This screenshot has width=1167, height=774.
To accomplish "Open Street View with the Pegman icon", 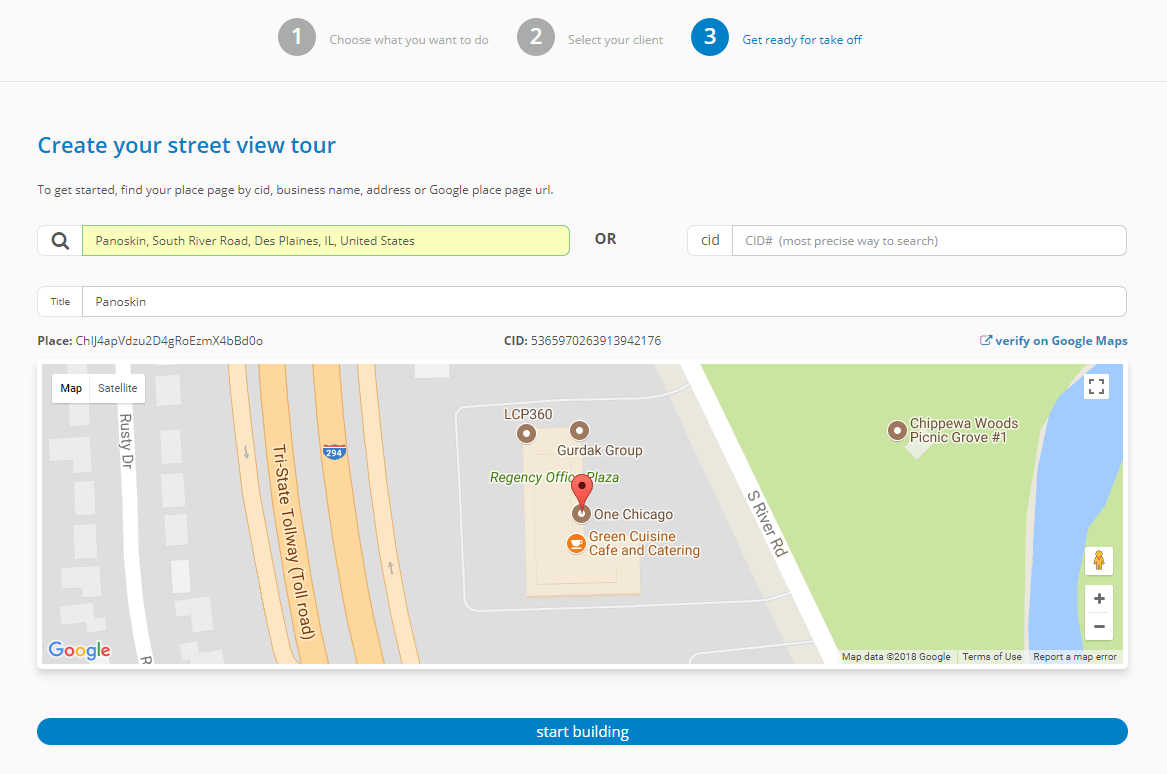I will click(1098, 560).
